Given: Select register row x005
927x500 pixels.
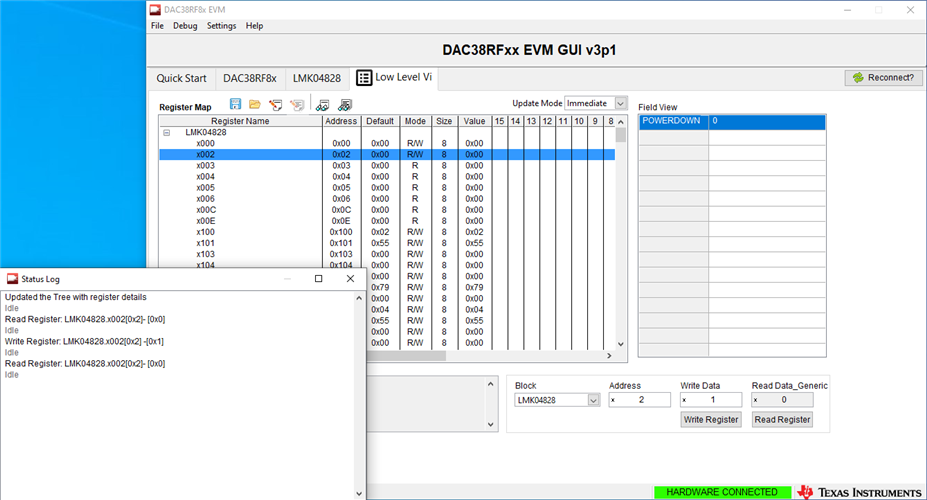Looking at the screenshot, I should (387, 187).
